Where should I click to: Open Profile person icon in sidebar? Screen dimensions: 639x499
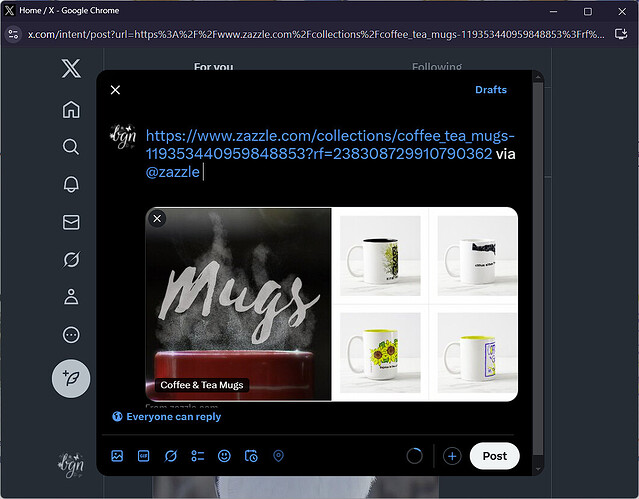[x=71, y=297]
